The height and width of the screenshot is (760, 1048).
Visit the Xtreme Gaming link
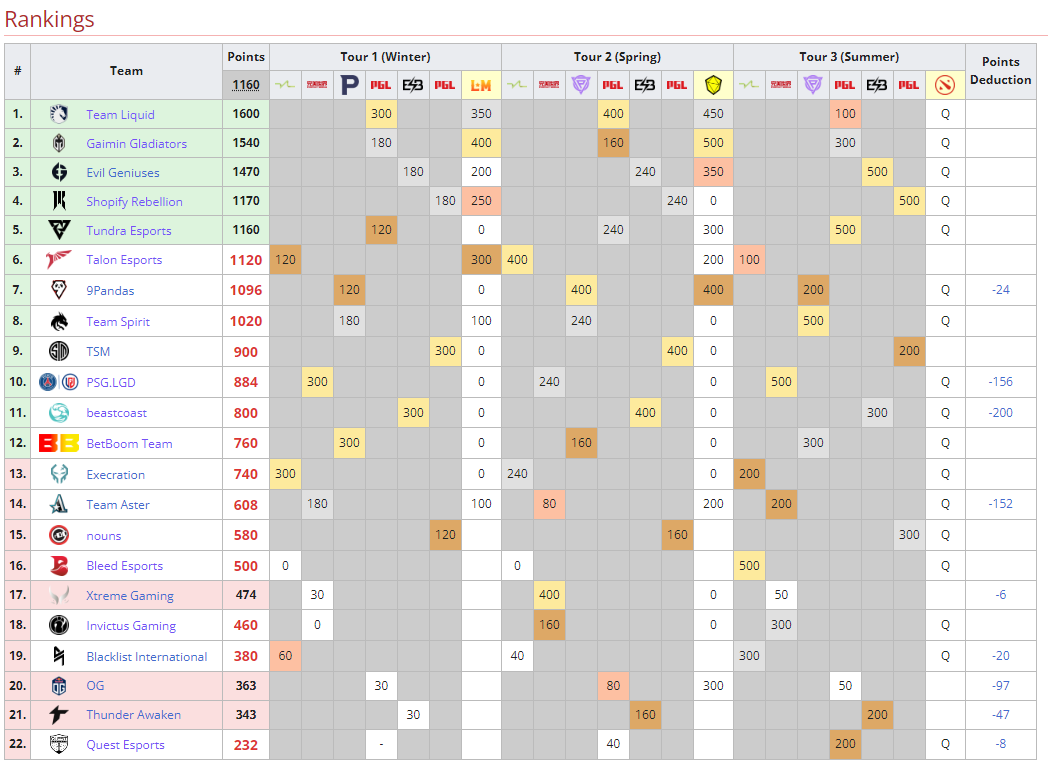(130, 595)
